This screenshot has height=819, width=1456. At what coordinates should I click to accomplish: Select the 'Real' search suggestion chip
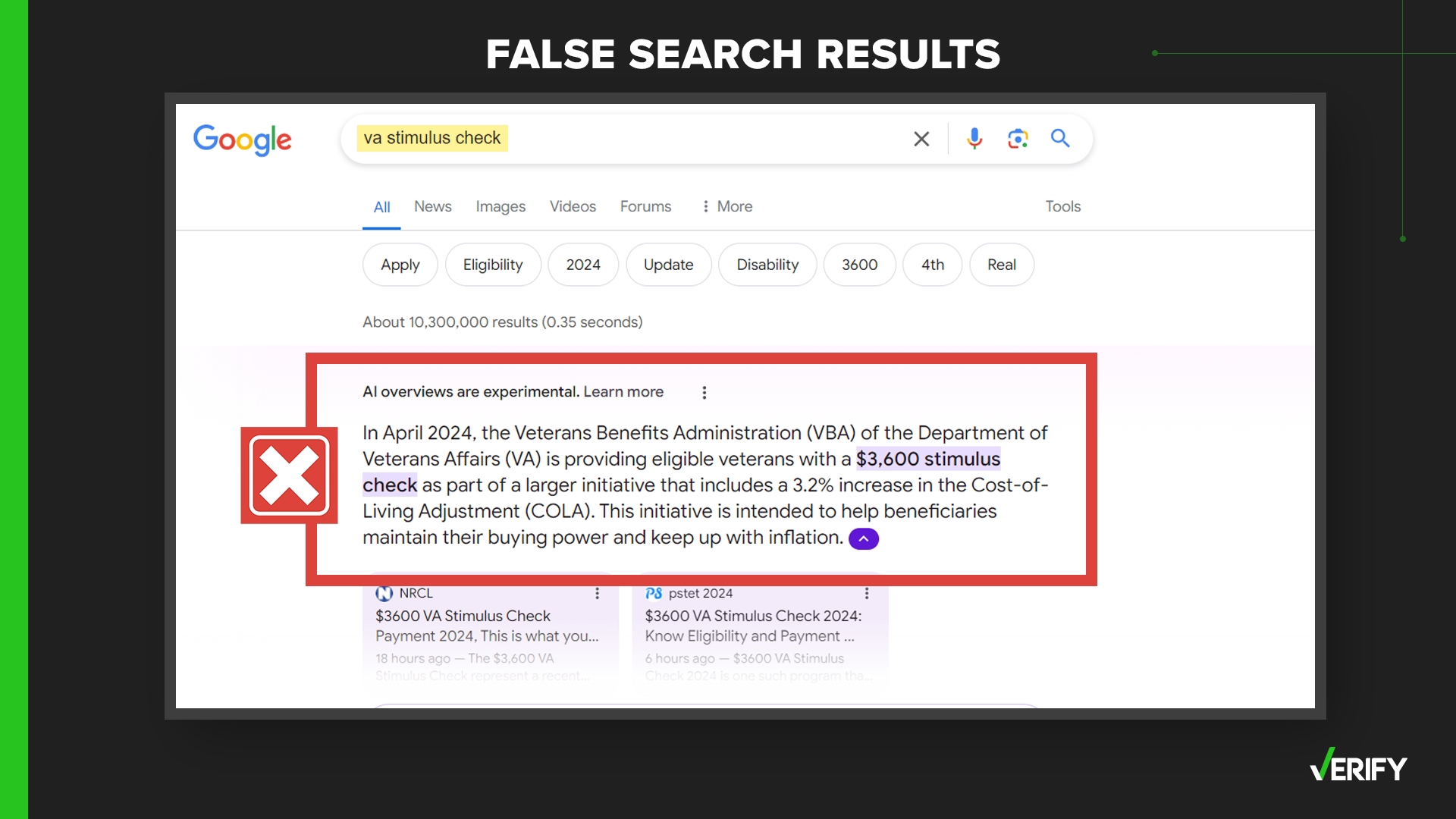pyautogui.click(x=1001, y=264)
